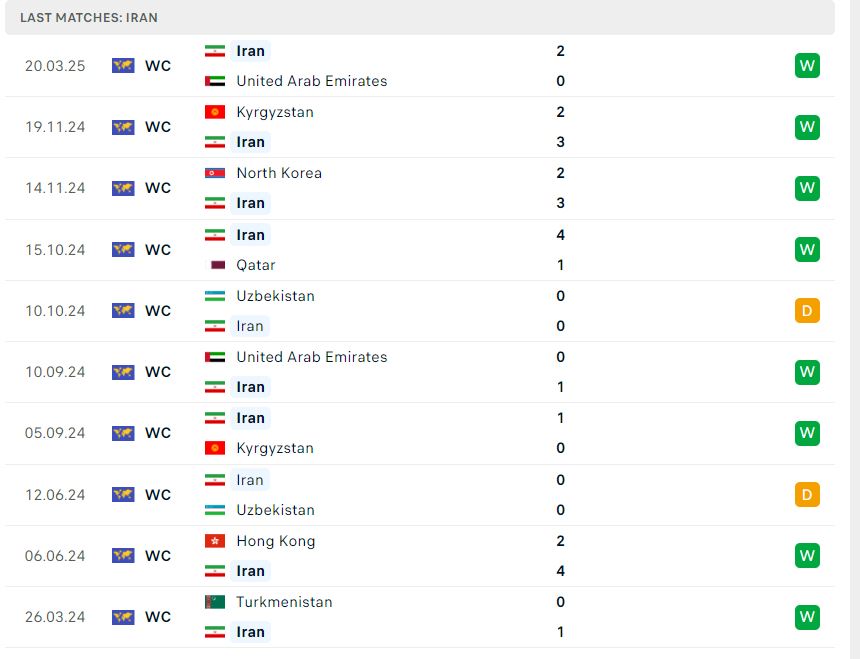860x659 pixels.
Task: Open North Korea team link
Action: tap(279, 173)
